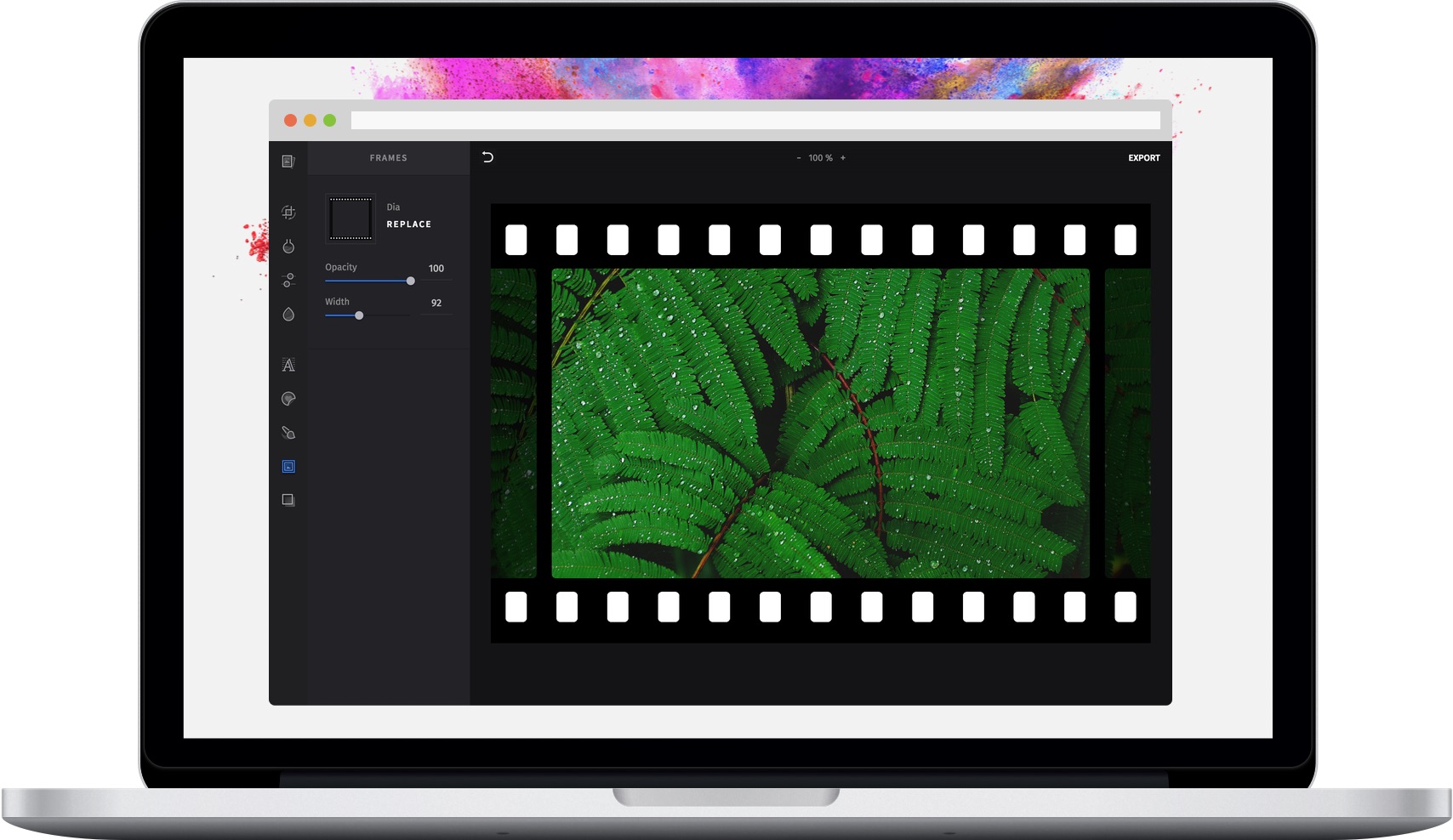This screenshot has width=1453, height=840.
Task: Click the 100 % zoom level text
Action: [x=820, y=158]
